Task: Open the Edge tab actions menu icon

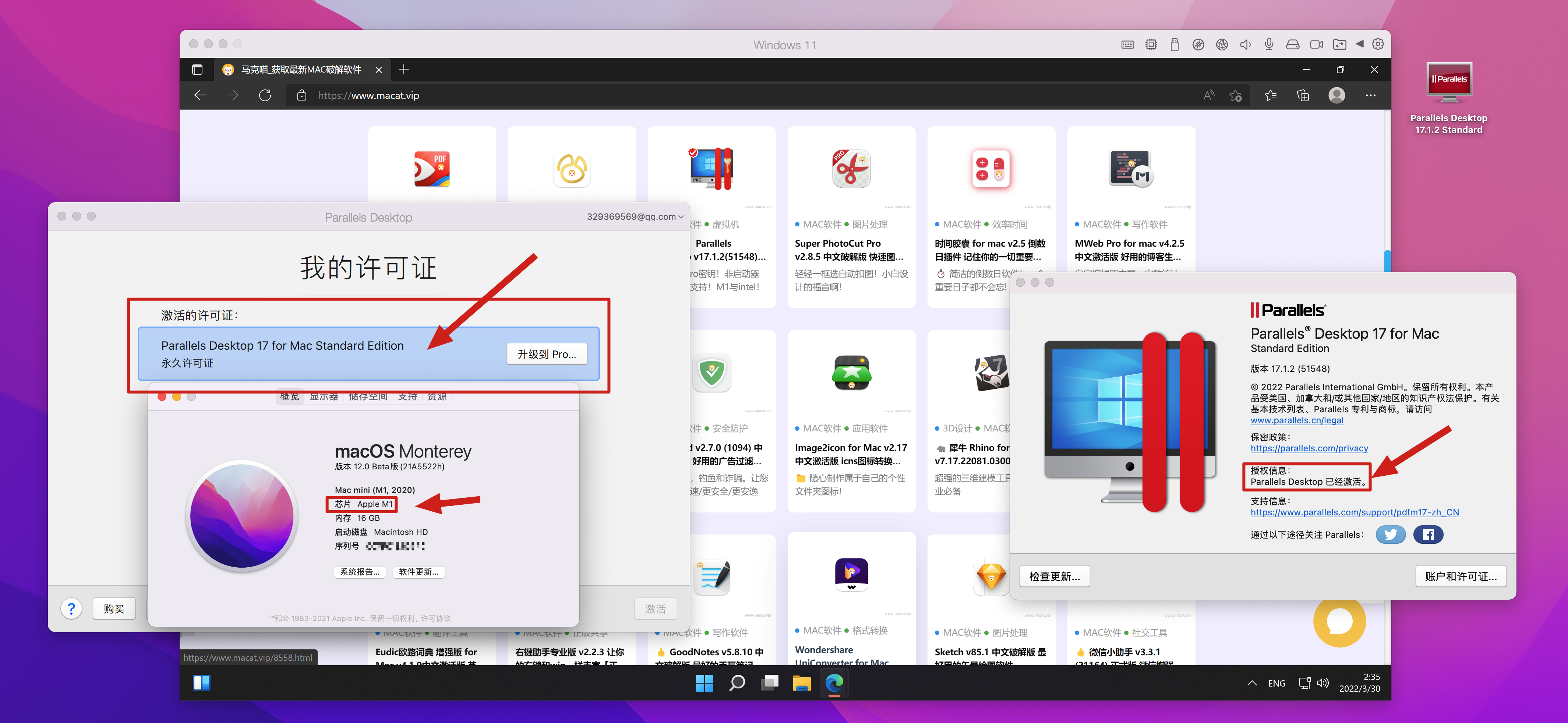Action: (197, 69)
